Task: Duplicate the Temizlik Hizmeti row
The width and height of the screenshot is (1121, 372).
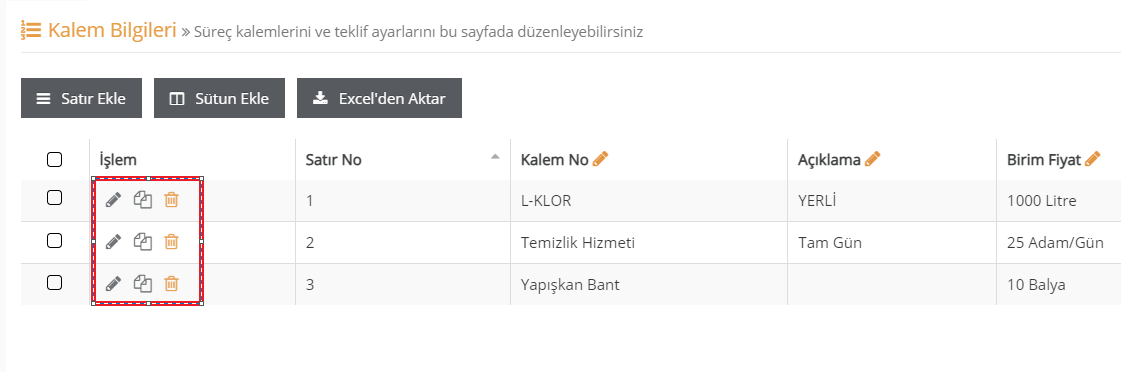Action: click(143, 242)
